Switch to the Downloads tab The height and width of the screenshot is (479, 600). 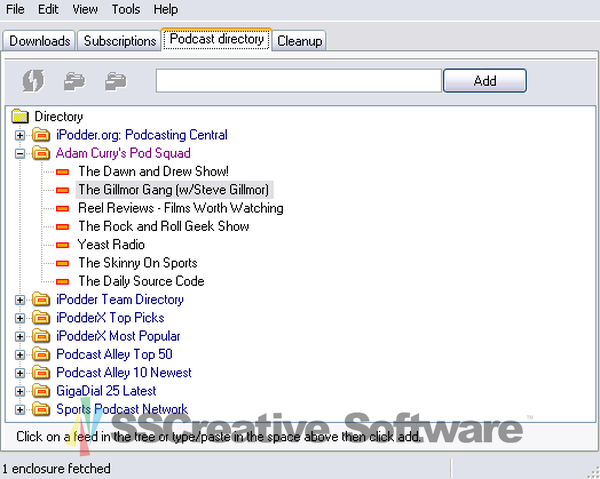(39, 41)
